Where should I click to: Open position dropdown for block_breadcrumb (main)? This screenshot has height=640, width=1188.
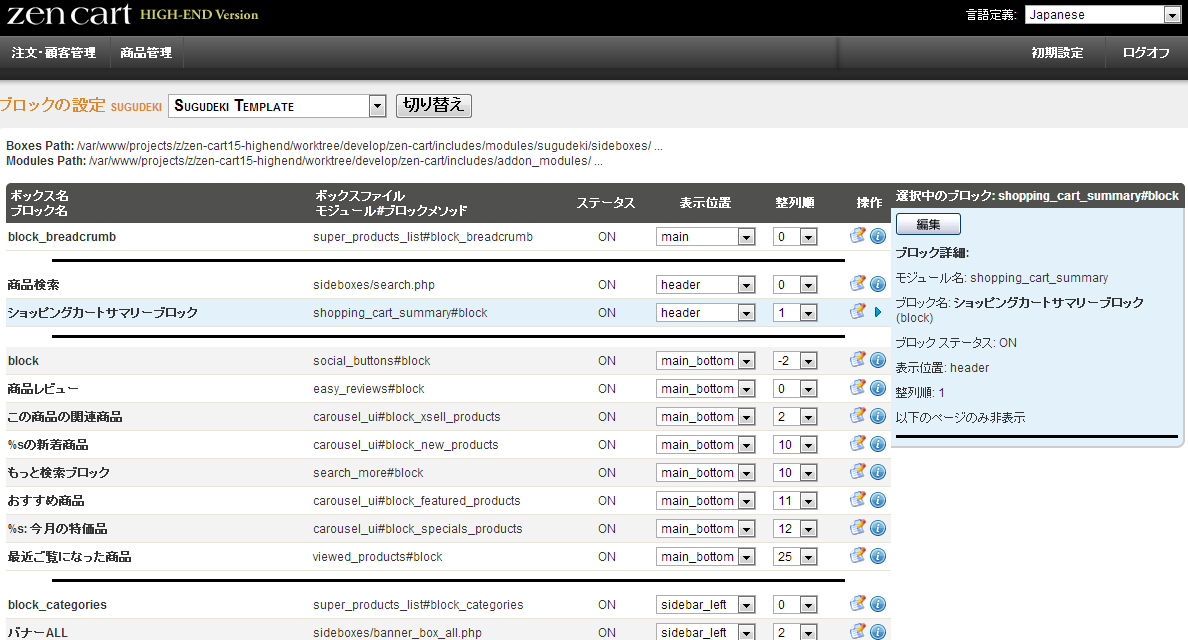745,237
